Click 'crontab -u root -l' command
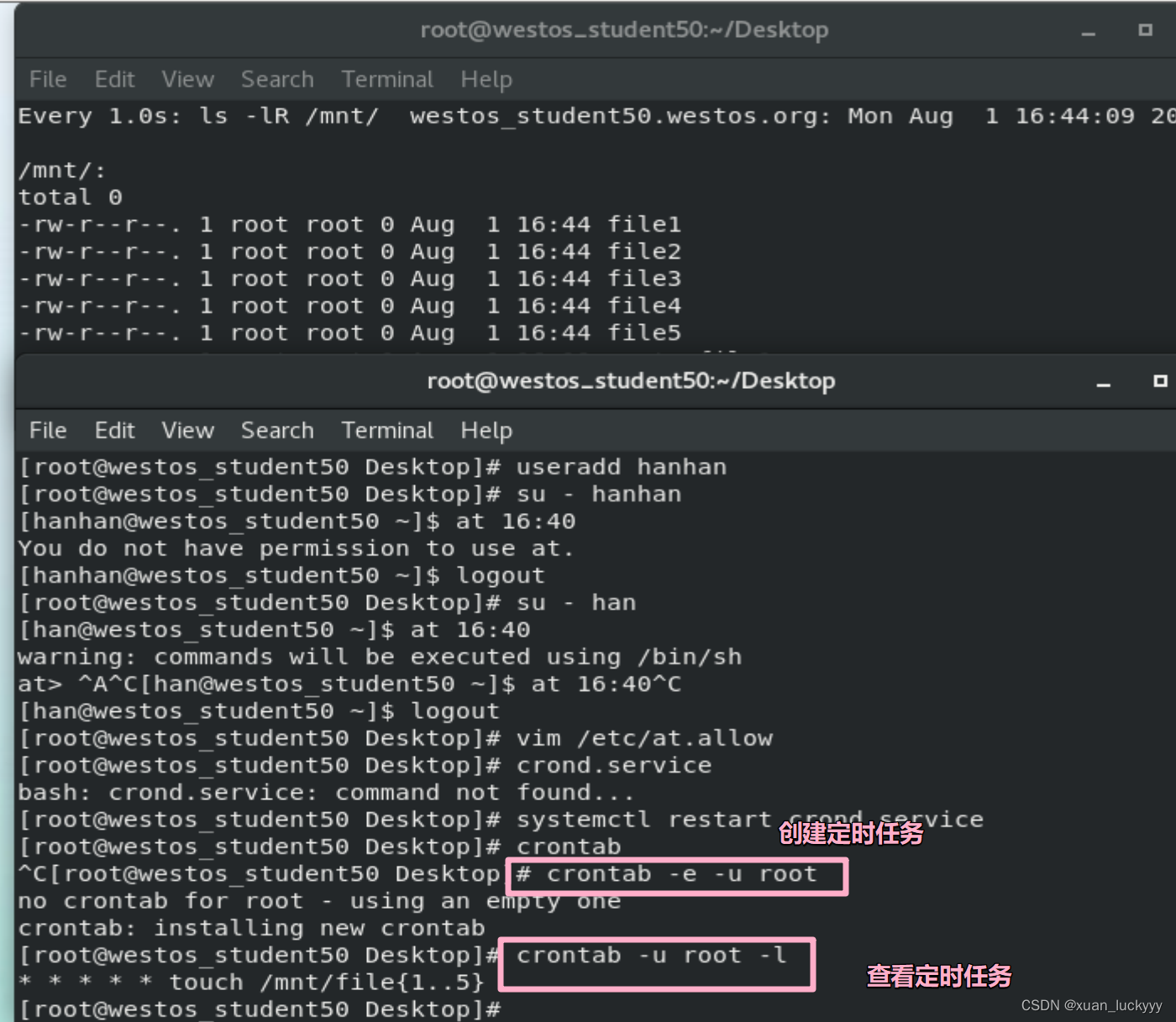Screen dimensions: 1176x1022 (x=651, y=956)
